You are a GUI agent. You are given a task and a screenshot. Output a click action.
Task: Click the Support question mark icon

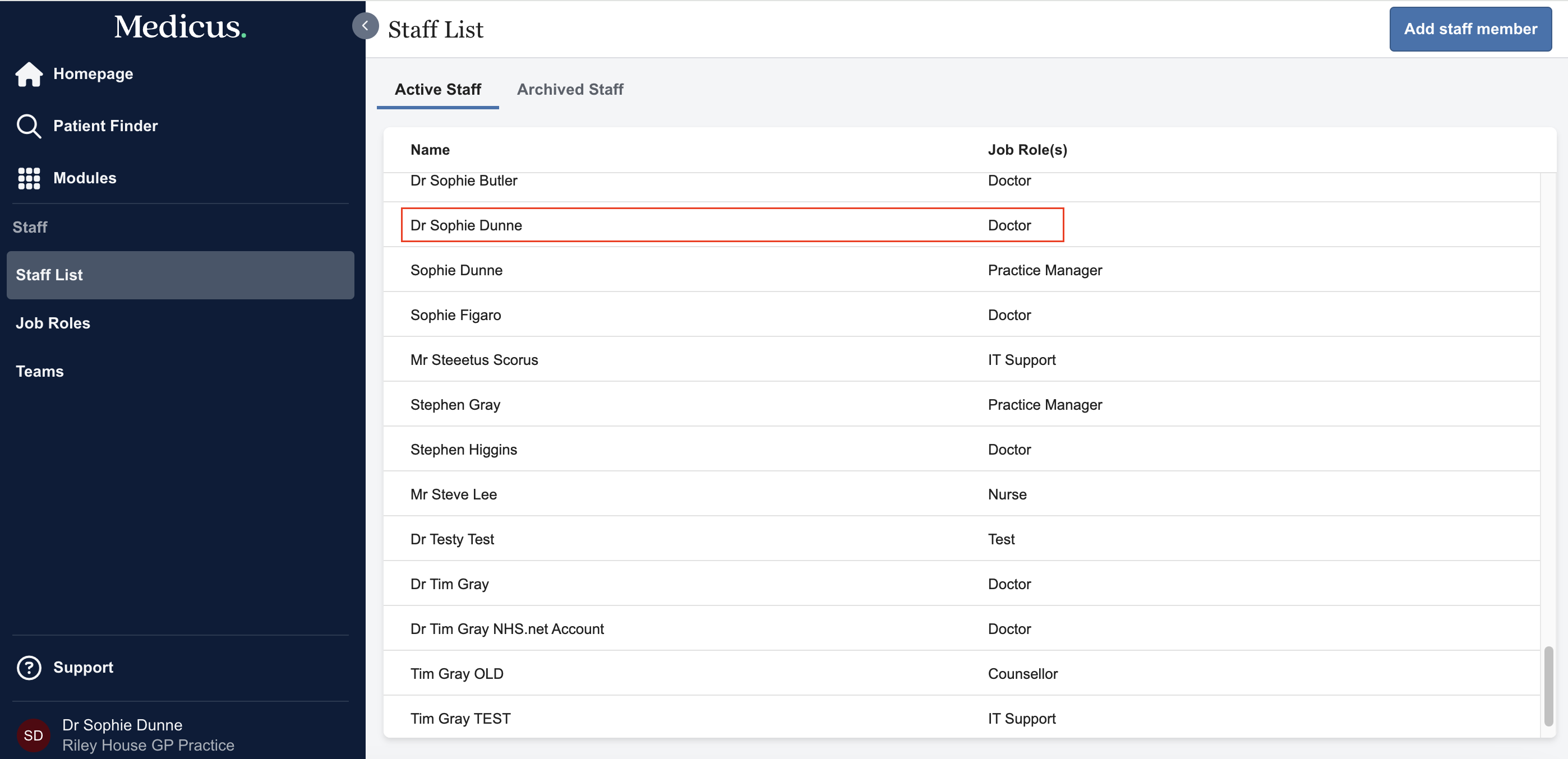pos(29,667)
